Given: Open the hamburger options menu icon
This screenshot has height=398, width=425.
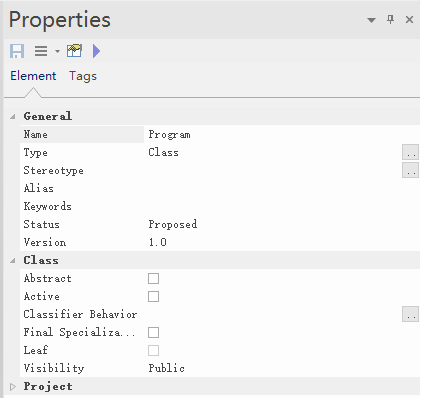Looking at the screenshot, I should (41, 51).
